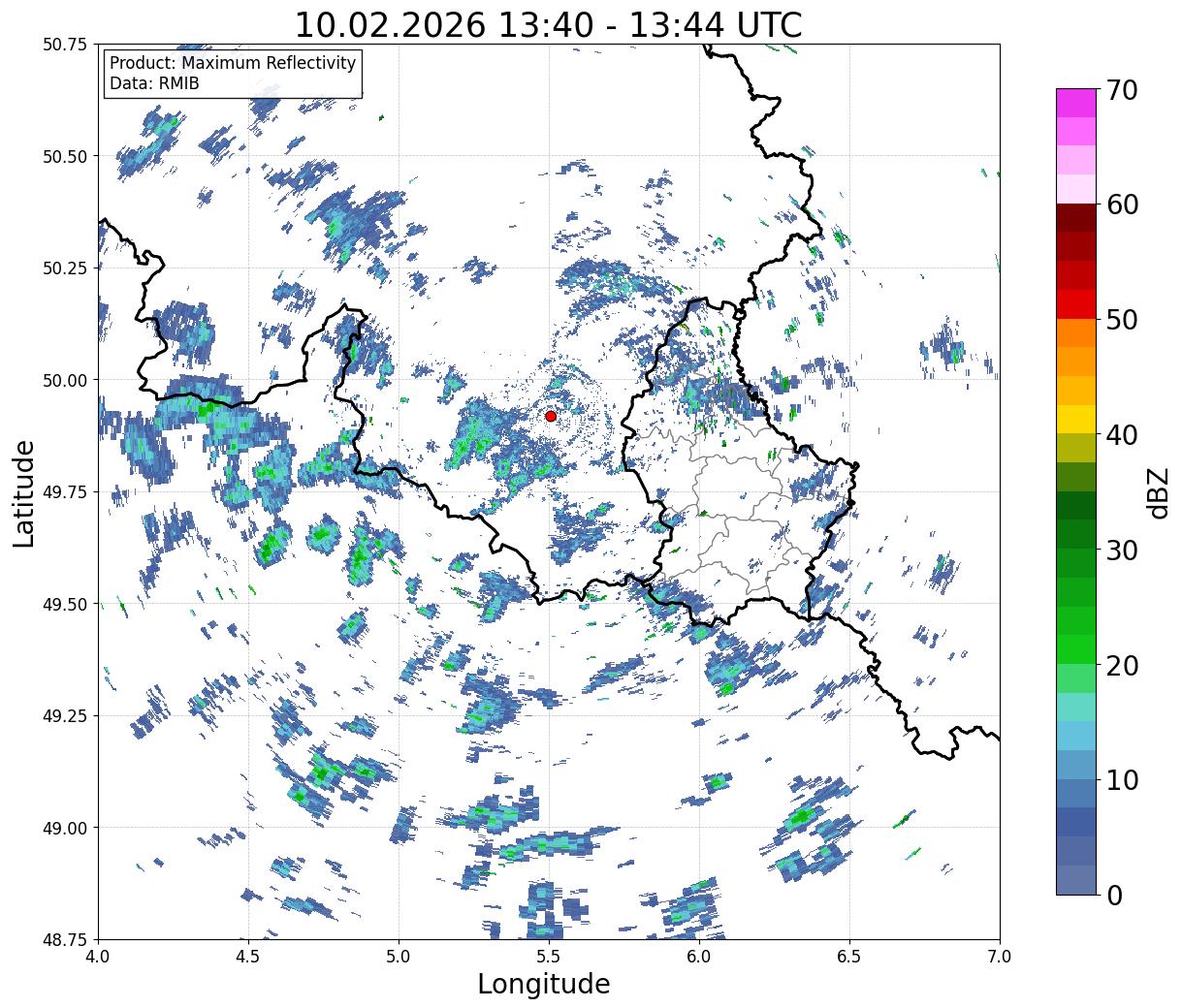Pick the pale bottom swatch just above 0
Image resolution: width=1182 pixels, height=1008 pixels.
(x=1076, y=879)
